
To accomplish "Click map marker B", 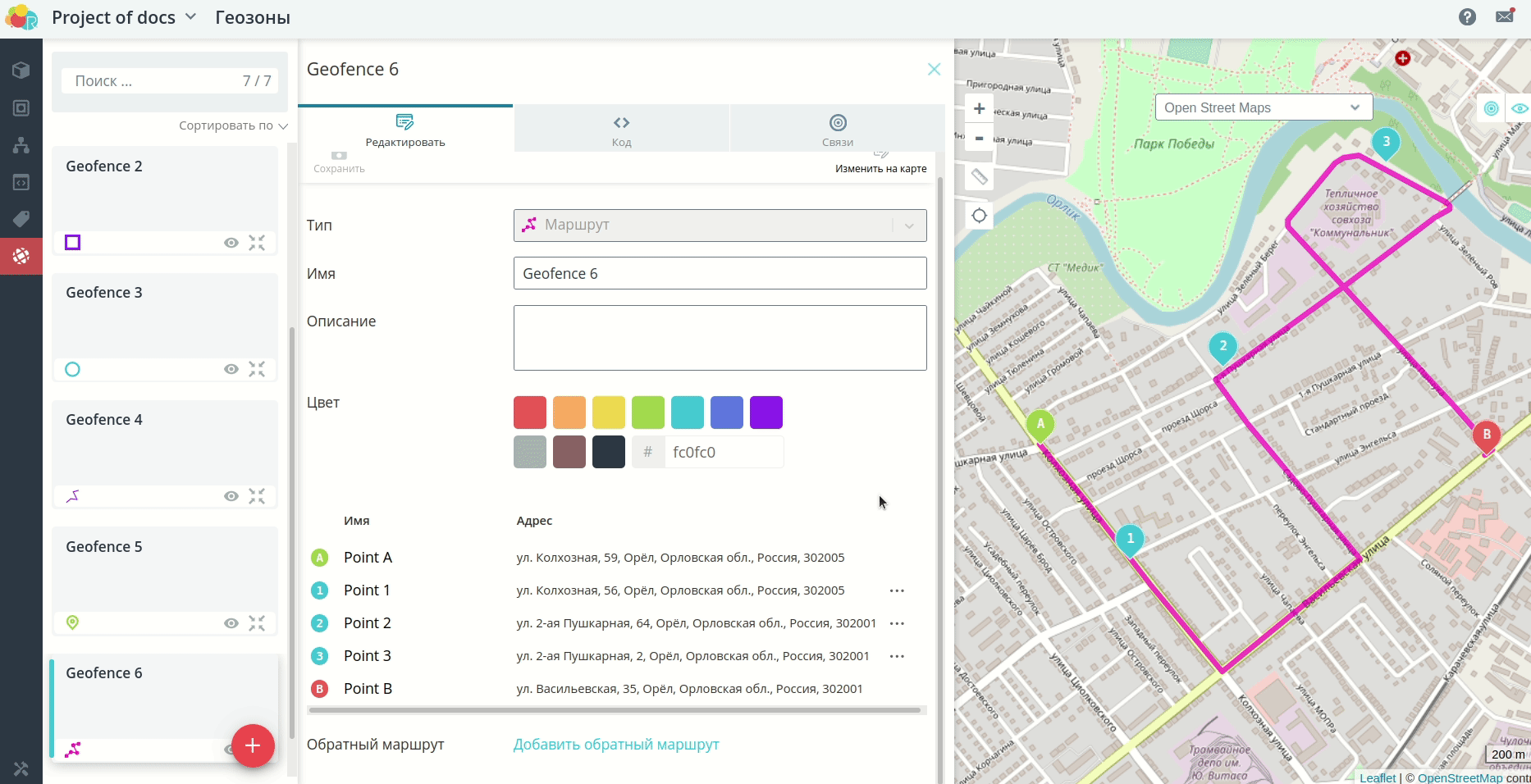I will [1487, 435].
